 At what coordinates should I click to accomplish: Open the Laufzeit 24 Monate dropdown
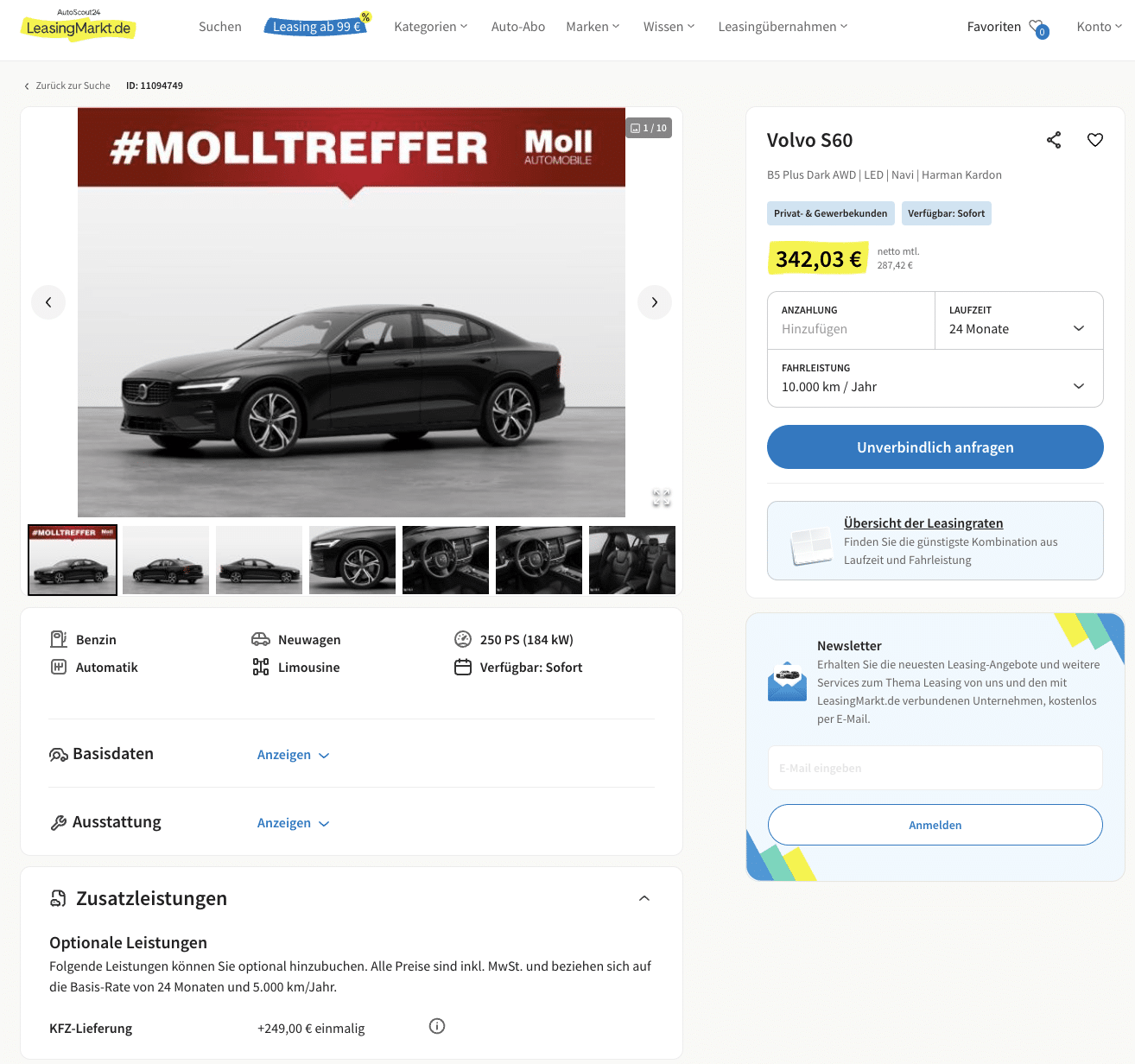(1019, 320)
